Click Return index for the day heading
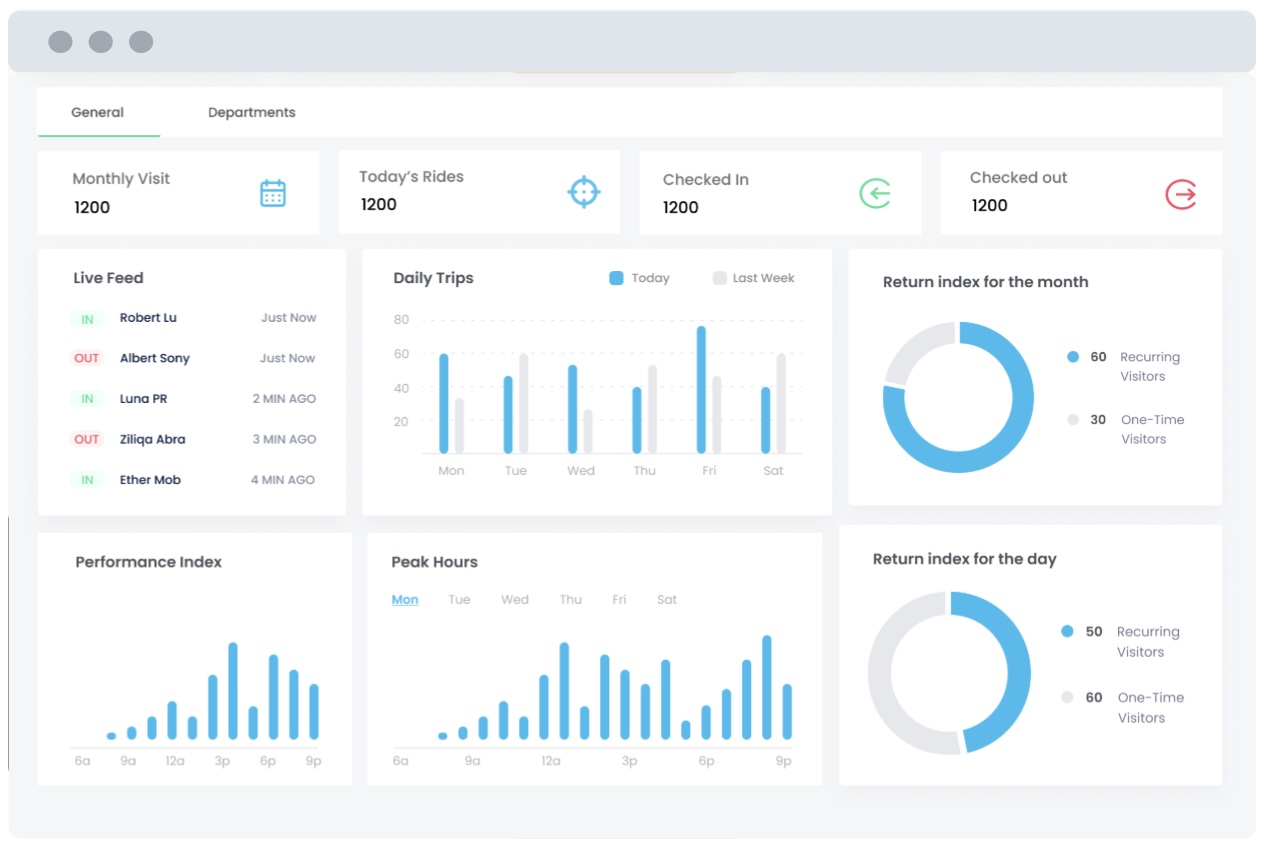 click(x=964, y=559)
